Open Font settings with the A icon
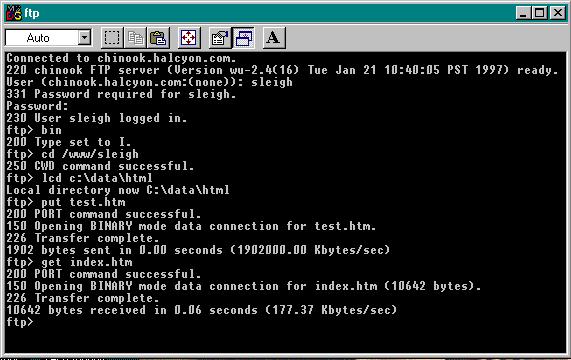571x360 pixels. click(274, 38)
